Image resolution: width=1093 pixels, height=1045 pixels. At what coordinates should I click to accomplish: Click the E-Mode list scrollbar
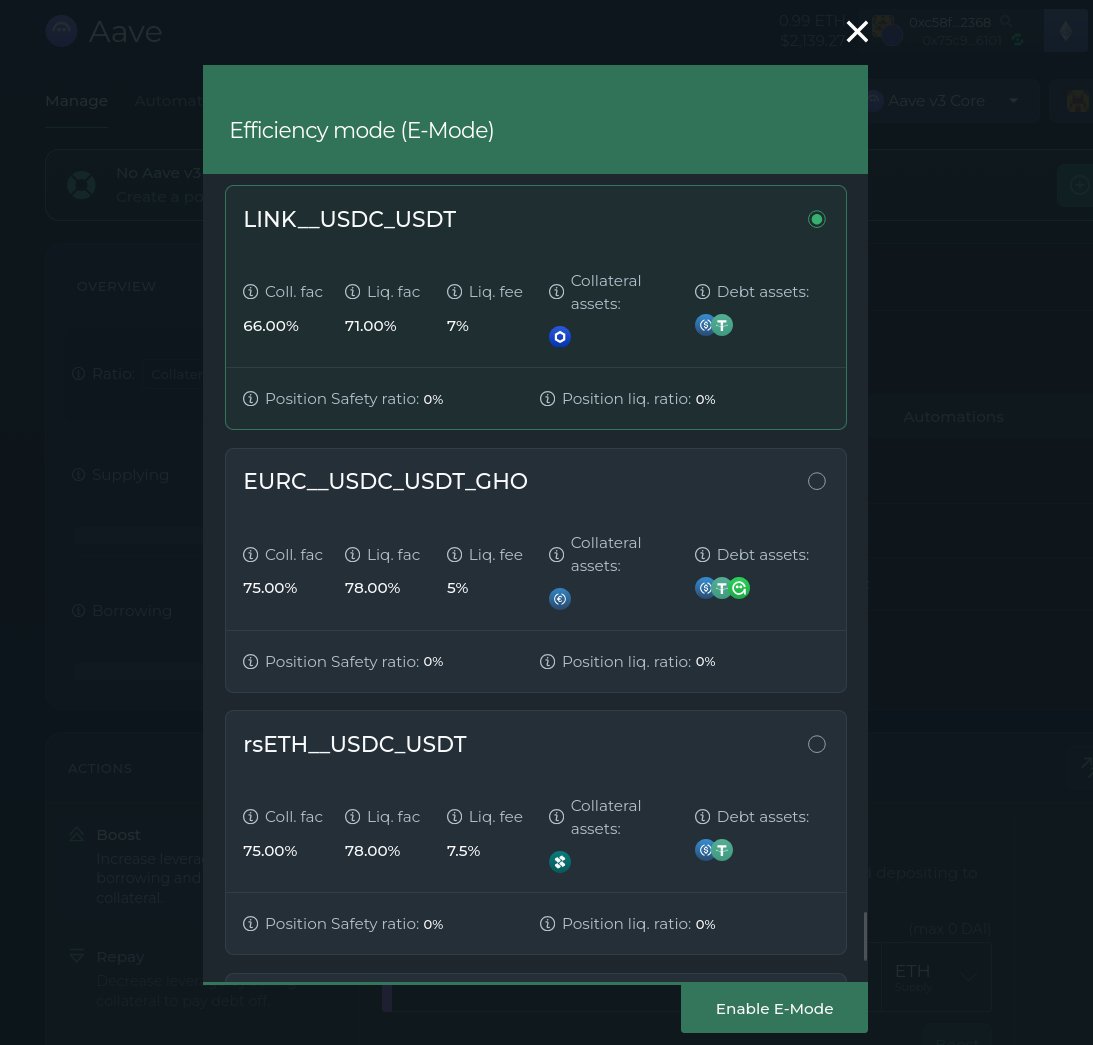point(865,935)
